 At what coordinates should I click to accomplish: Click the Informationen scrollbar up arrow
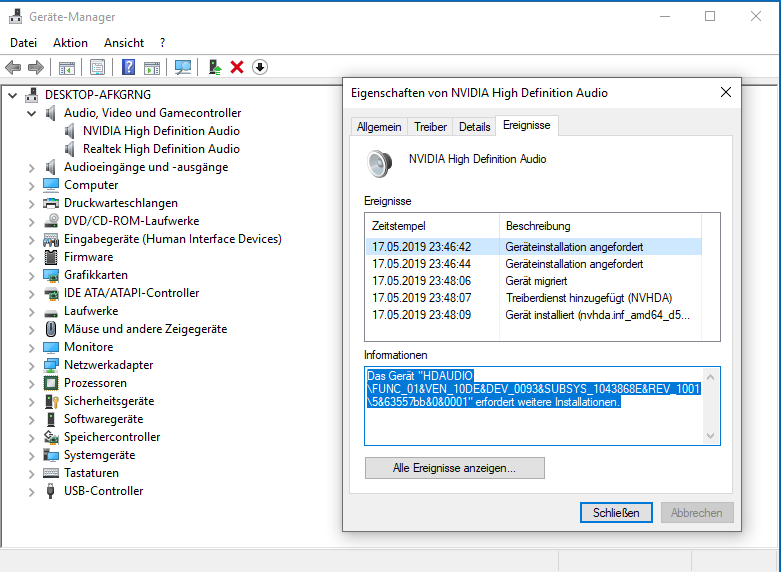(711, 377)
